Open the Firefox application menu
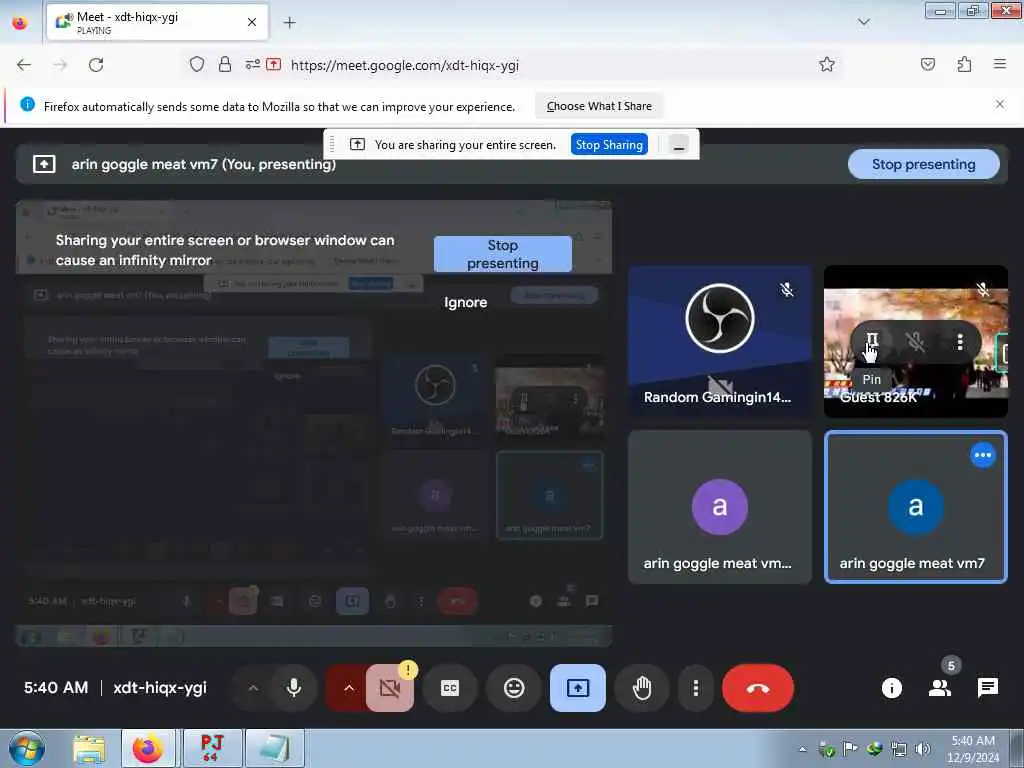The width and height of the screenshot is (1024, 768). tap(999, 64)
